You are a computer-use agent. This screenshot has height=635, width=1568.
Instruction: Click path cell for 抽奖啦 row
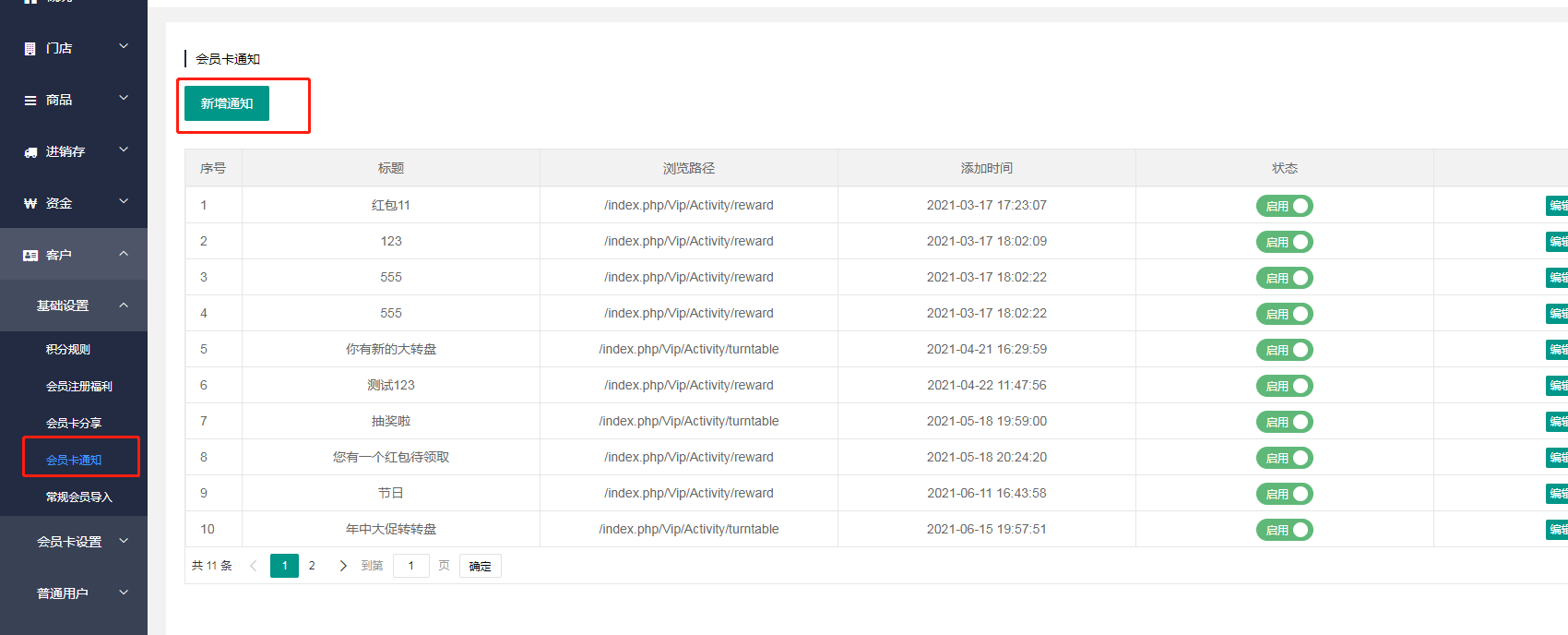[x=689, y=421]
